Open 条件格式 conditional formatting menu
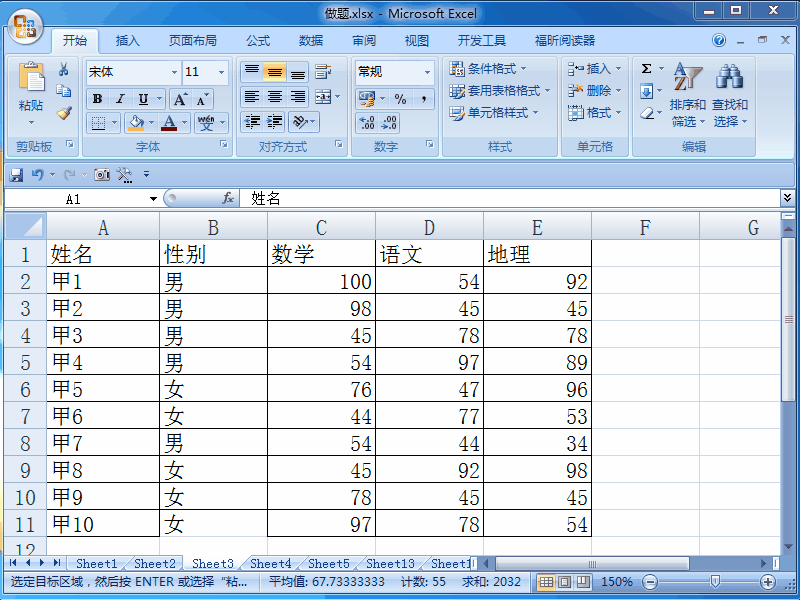The width and height of the screenshot is (800, 600). 488,69
